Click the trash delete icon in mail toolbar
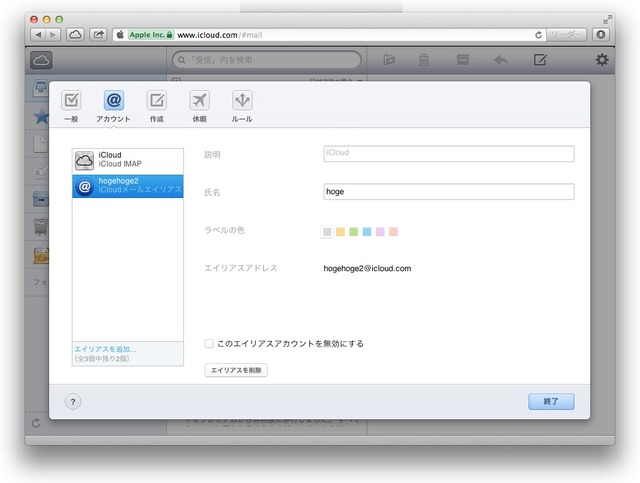 point(424,60)
